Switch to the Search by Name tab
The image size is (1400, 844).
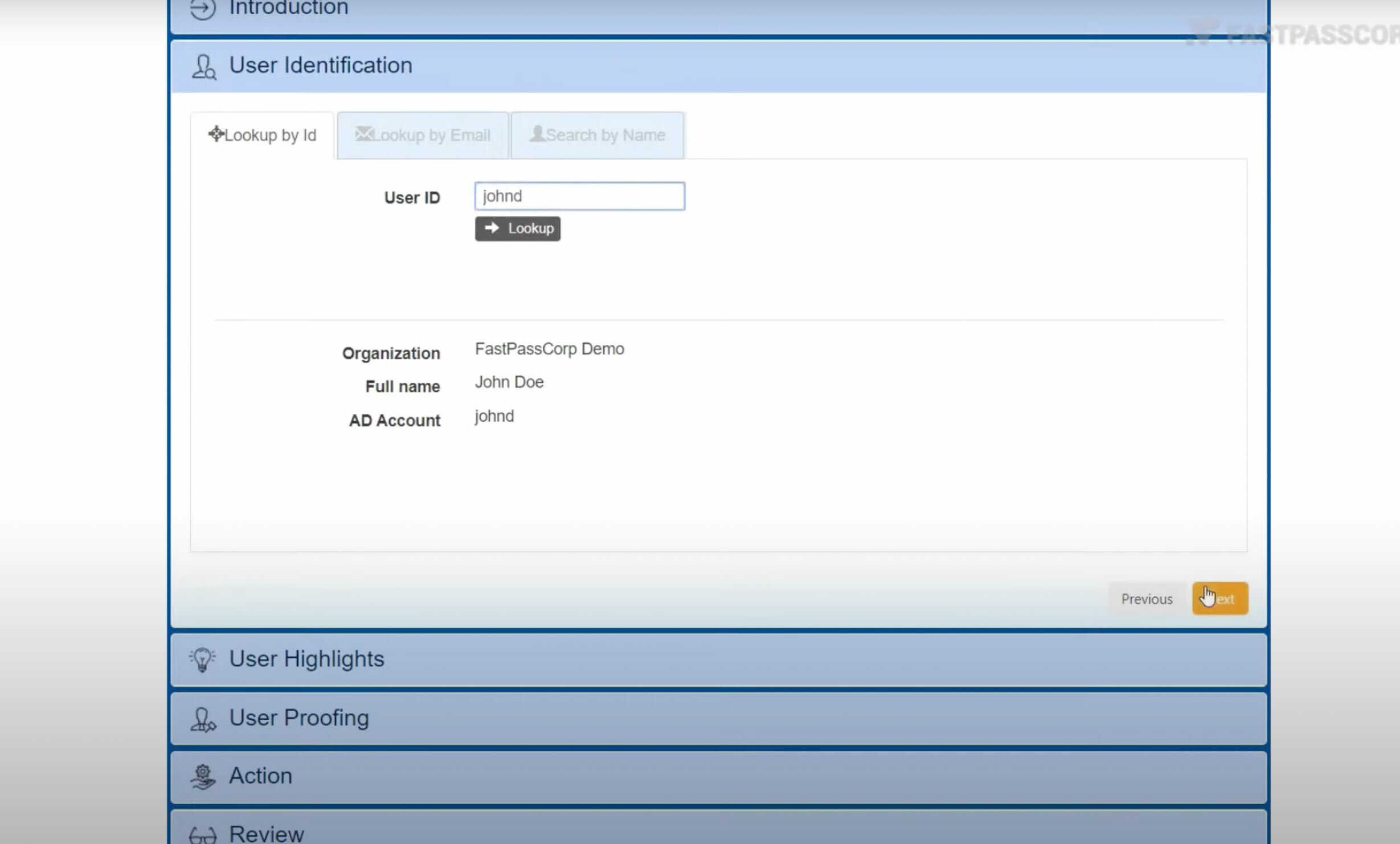point(597,136)
